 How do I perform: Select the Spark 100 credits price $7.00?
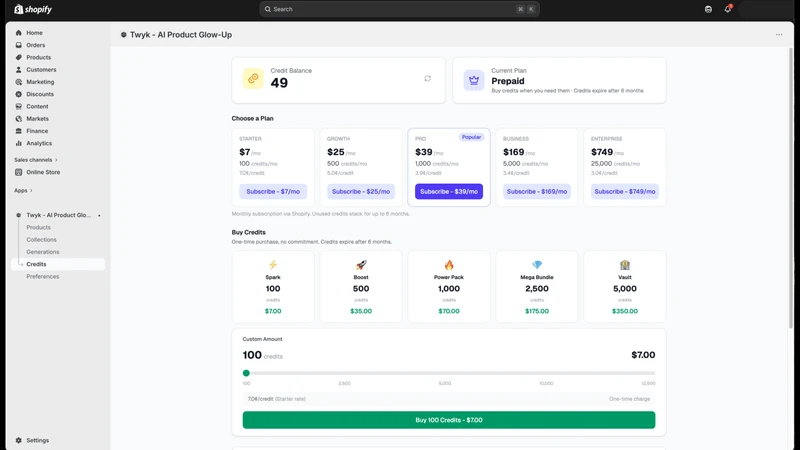coord(273,311)
